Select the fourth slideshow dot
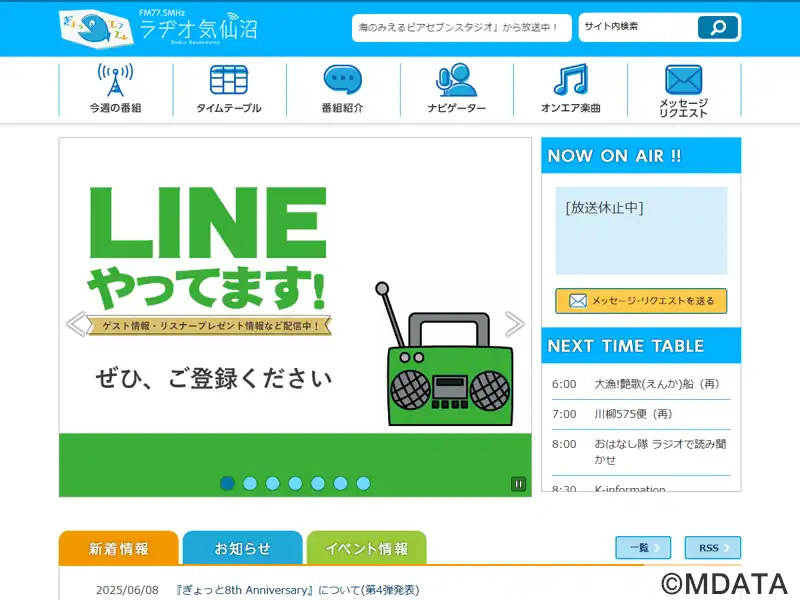This screenshot has width=800, height=600. [295, 483]
